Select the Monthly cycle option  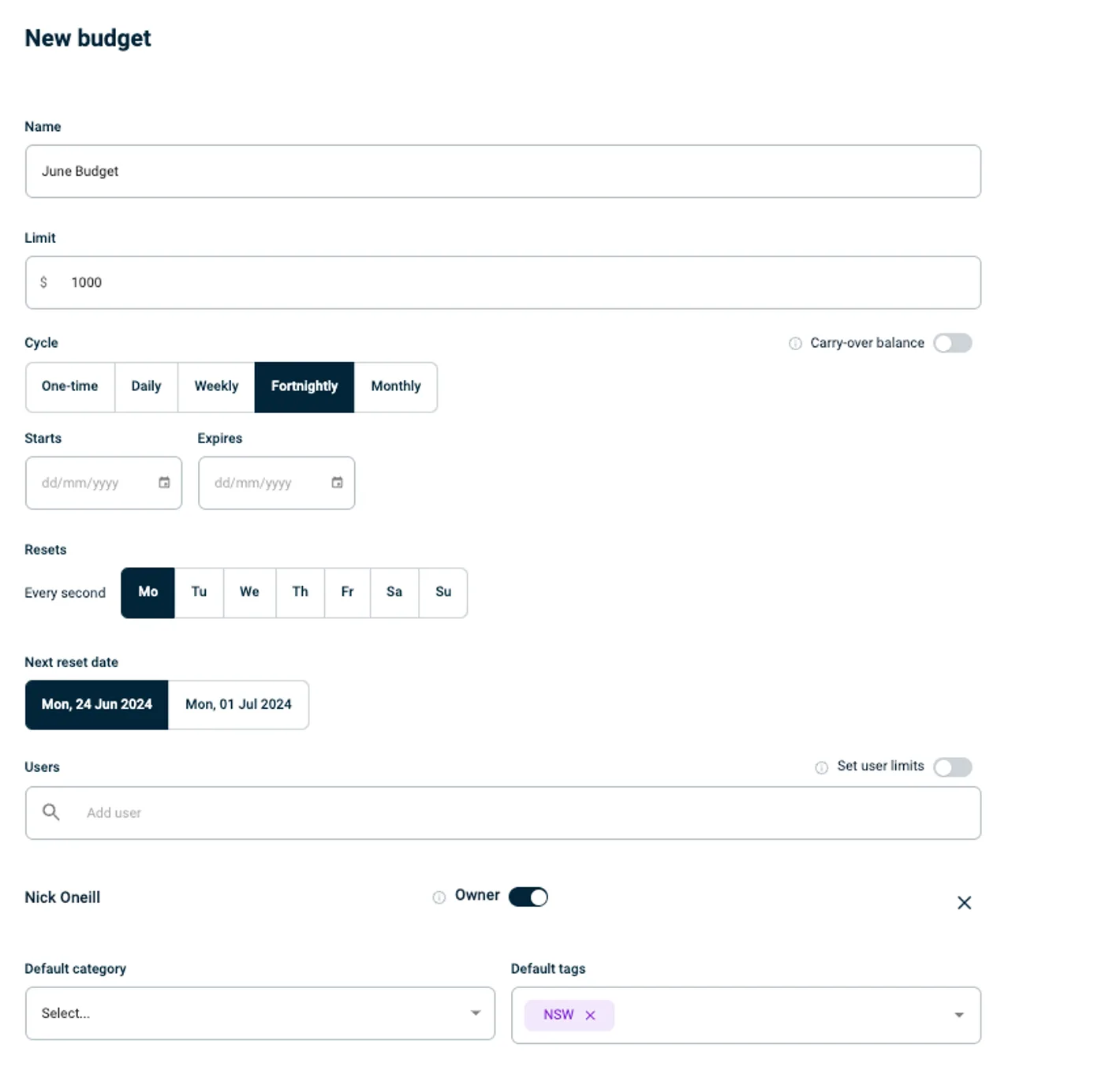395,386
